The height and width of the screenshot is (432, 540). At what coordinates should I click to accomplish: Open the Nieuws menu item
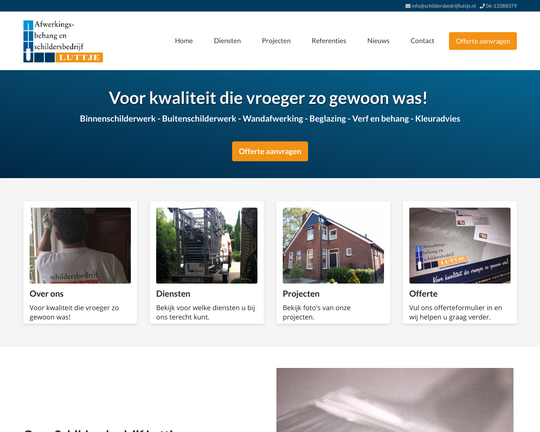point(378,41)
